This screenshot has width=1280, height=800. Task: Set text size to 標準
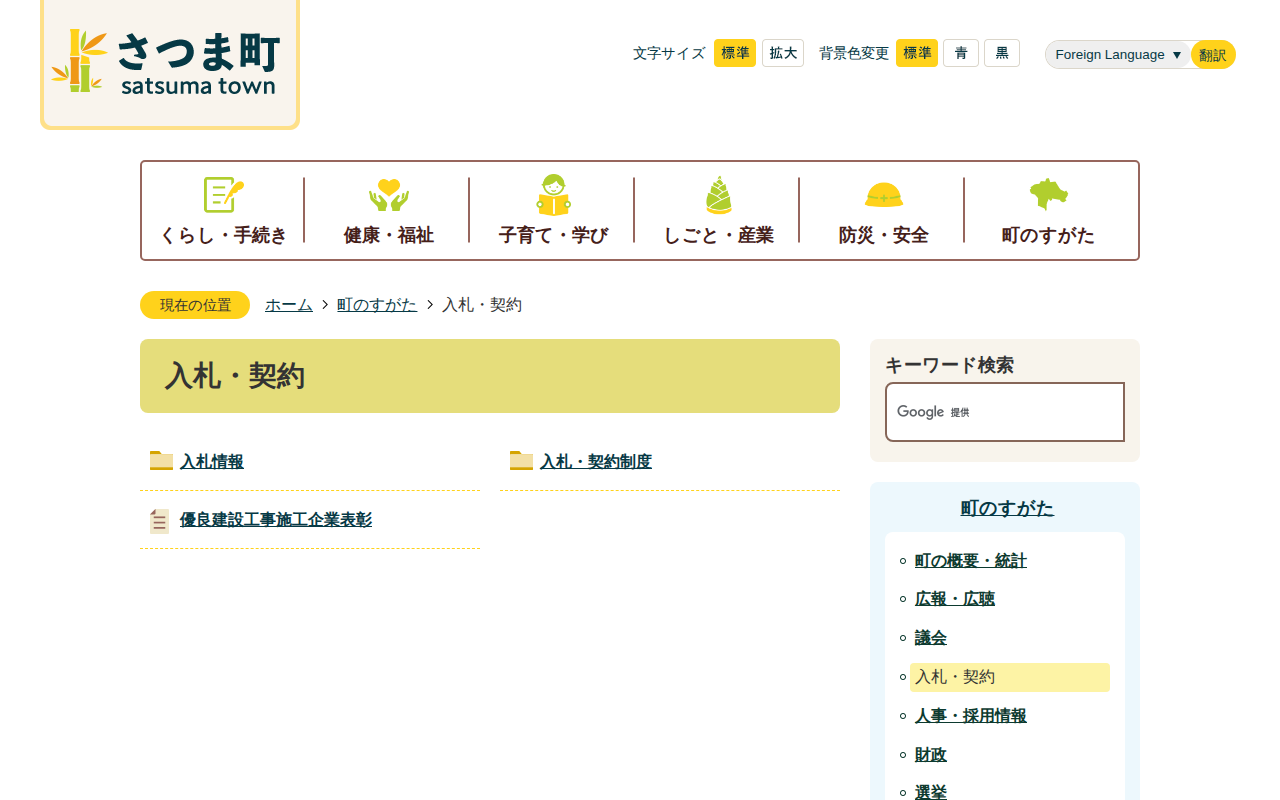[x=735, y=53]
